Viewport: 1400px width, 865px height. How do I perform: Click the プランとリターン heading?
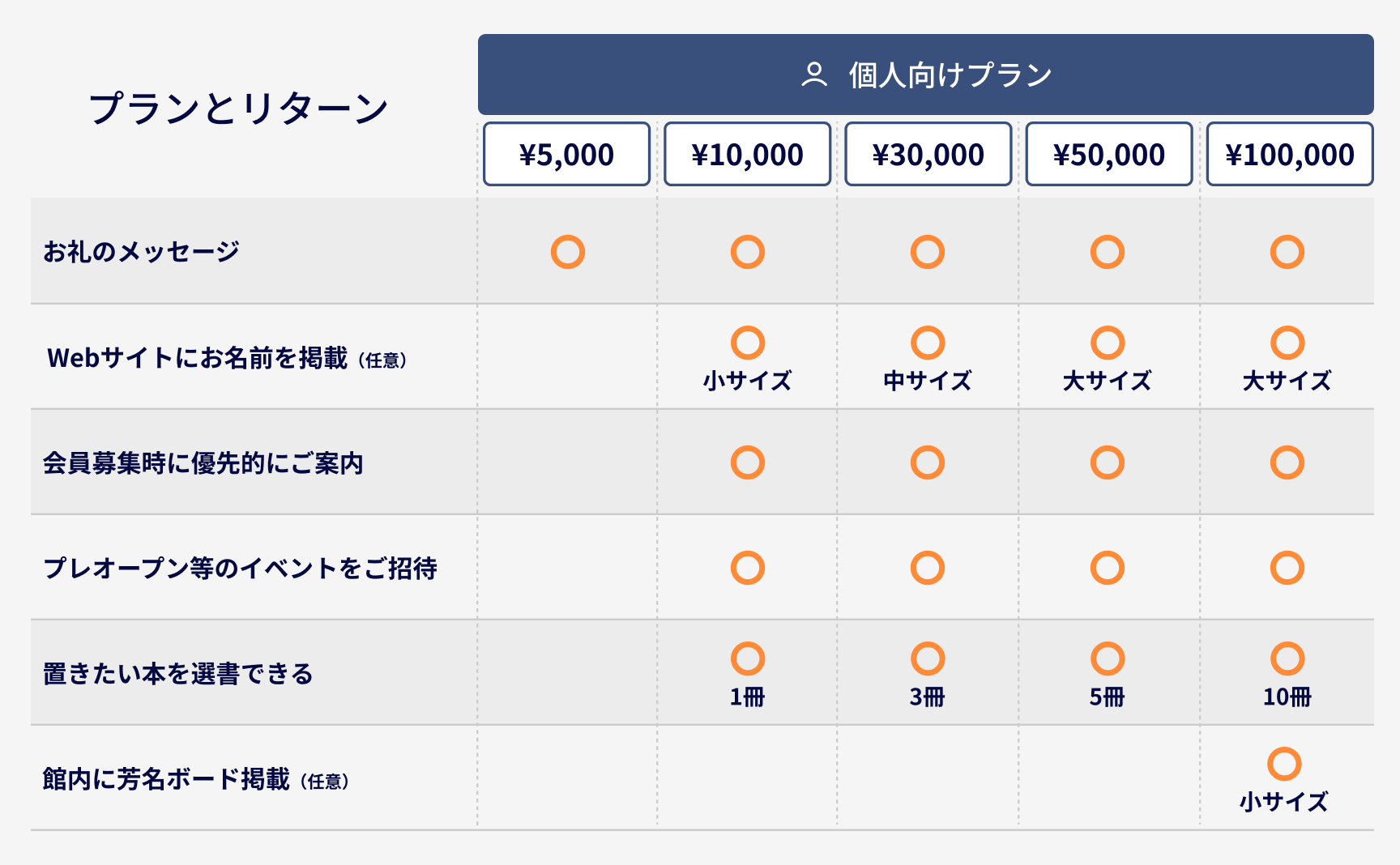238,109
